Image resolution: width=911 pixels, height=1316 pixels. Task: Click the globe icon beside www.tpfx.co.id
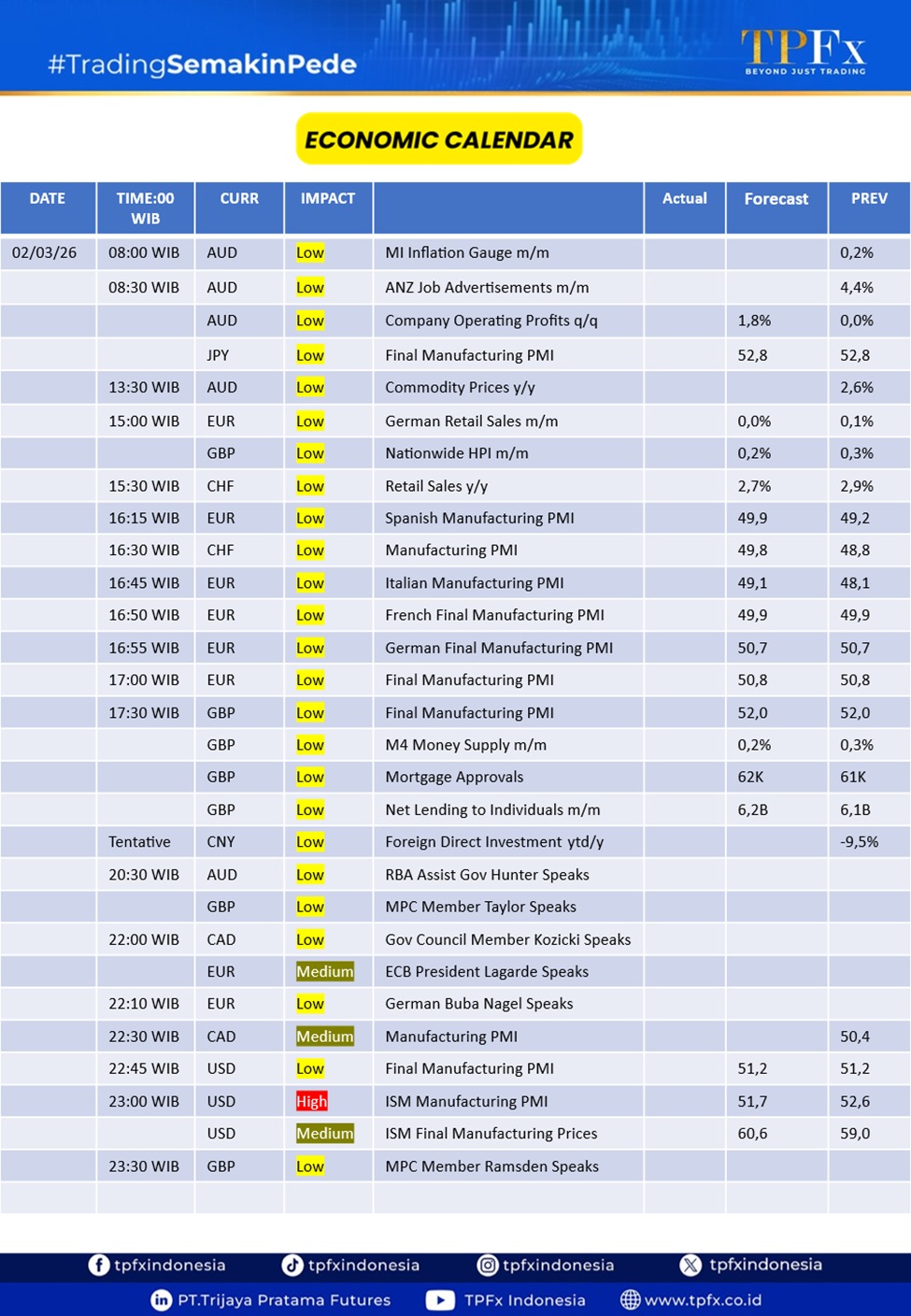click(x=631, y=1300)
